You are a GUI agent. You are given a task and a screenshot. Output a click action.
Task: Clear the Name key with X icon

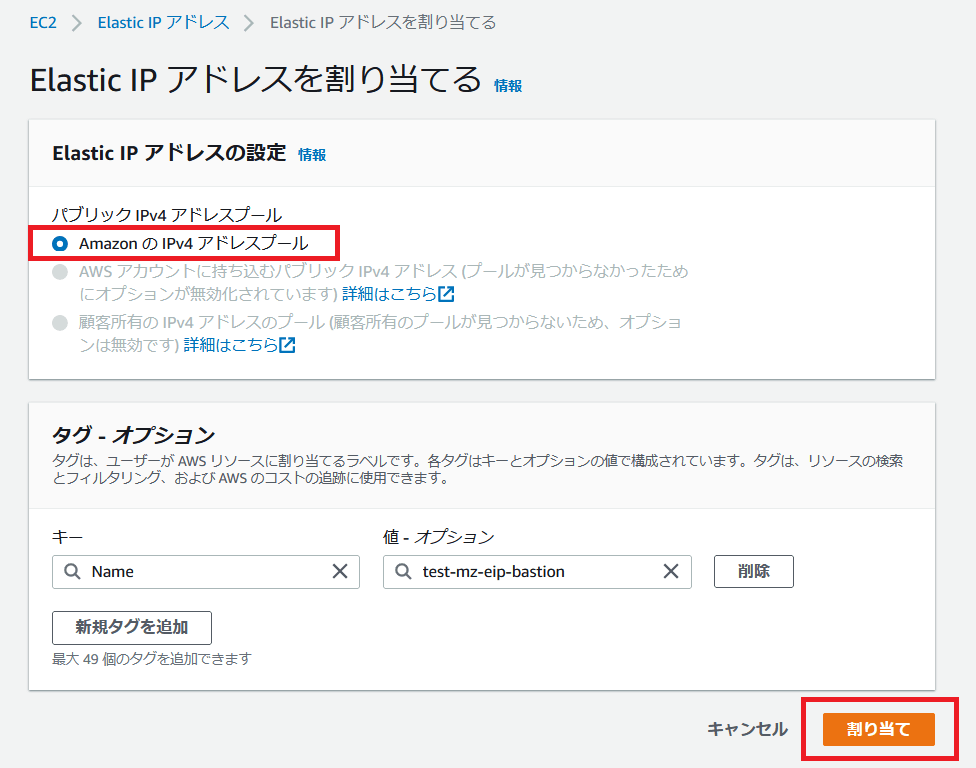(x=340, y=571)
